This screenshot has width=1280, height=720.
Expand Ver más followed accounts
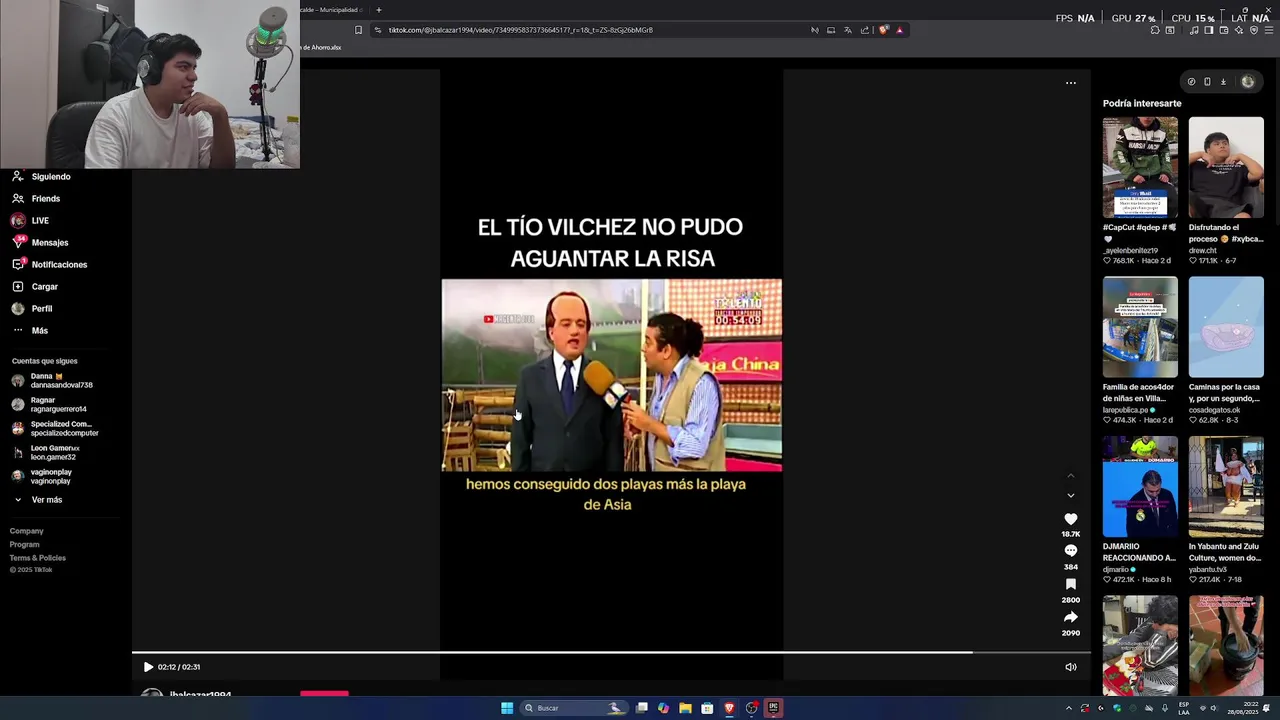coord(46,500)
